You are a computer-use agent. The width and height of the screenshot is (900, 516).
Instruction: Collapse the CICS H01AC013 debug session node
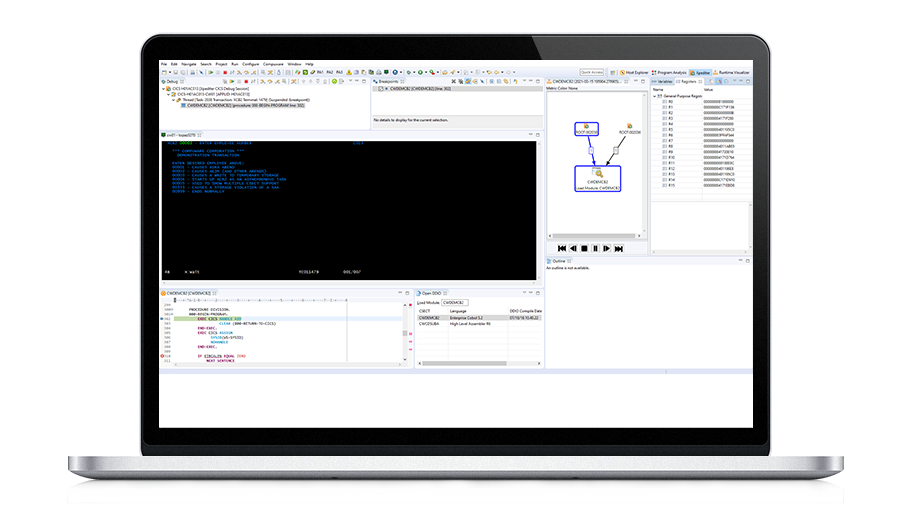coord(165,89)
